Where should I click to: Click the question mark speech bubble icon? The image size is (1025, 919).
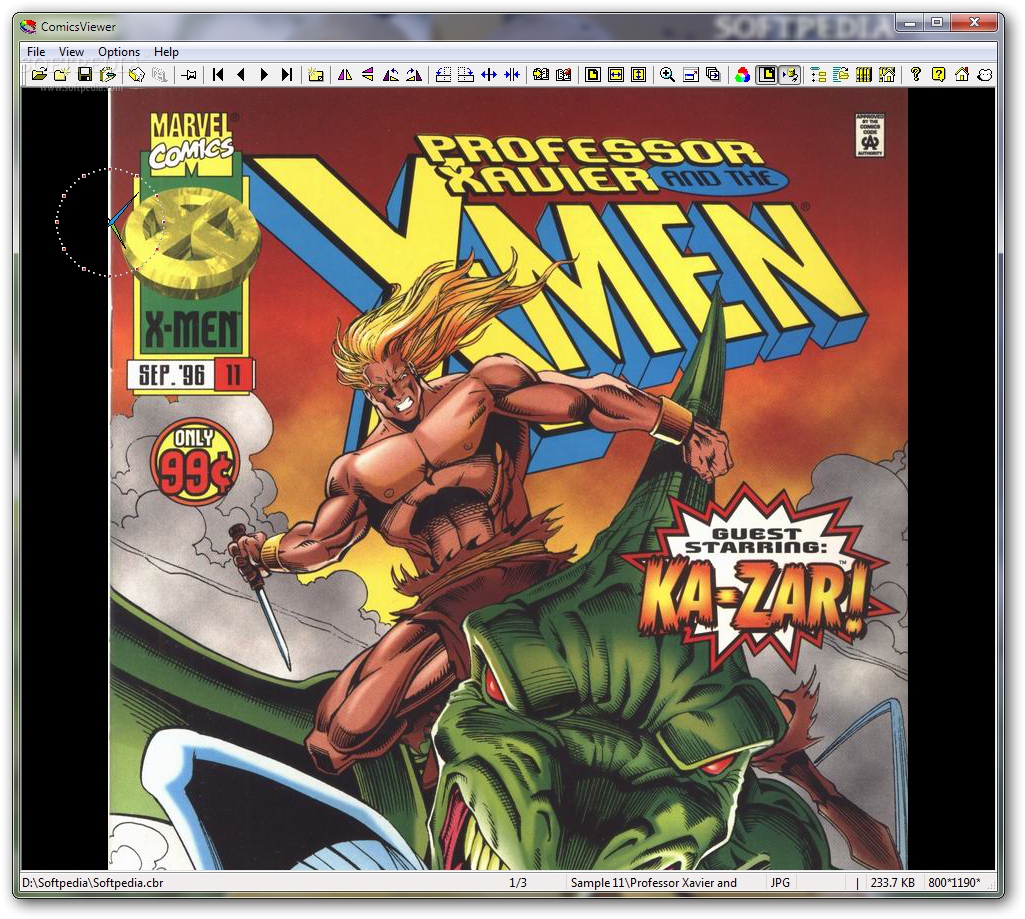click(938, 75)
